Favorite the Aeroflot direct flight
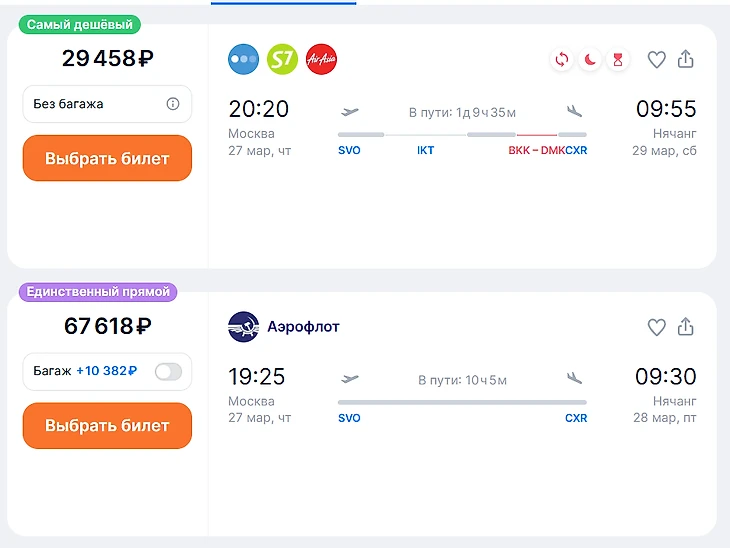This screenshot has width=730, height=548. pyautogui.click(x=656, y=327)
